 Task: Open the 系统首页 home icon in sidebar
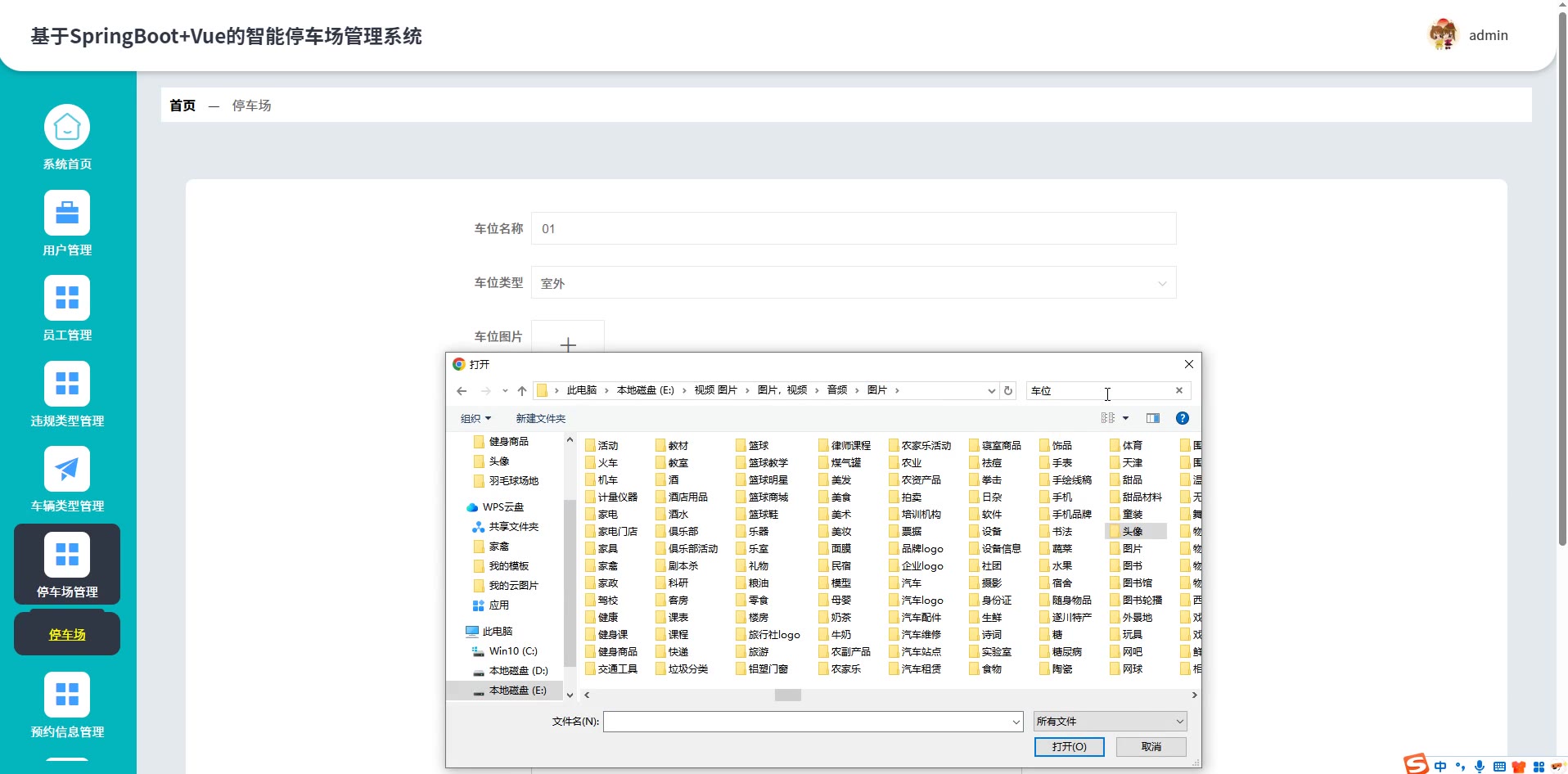67,128
